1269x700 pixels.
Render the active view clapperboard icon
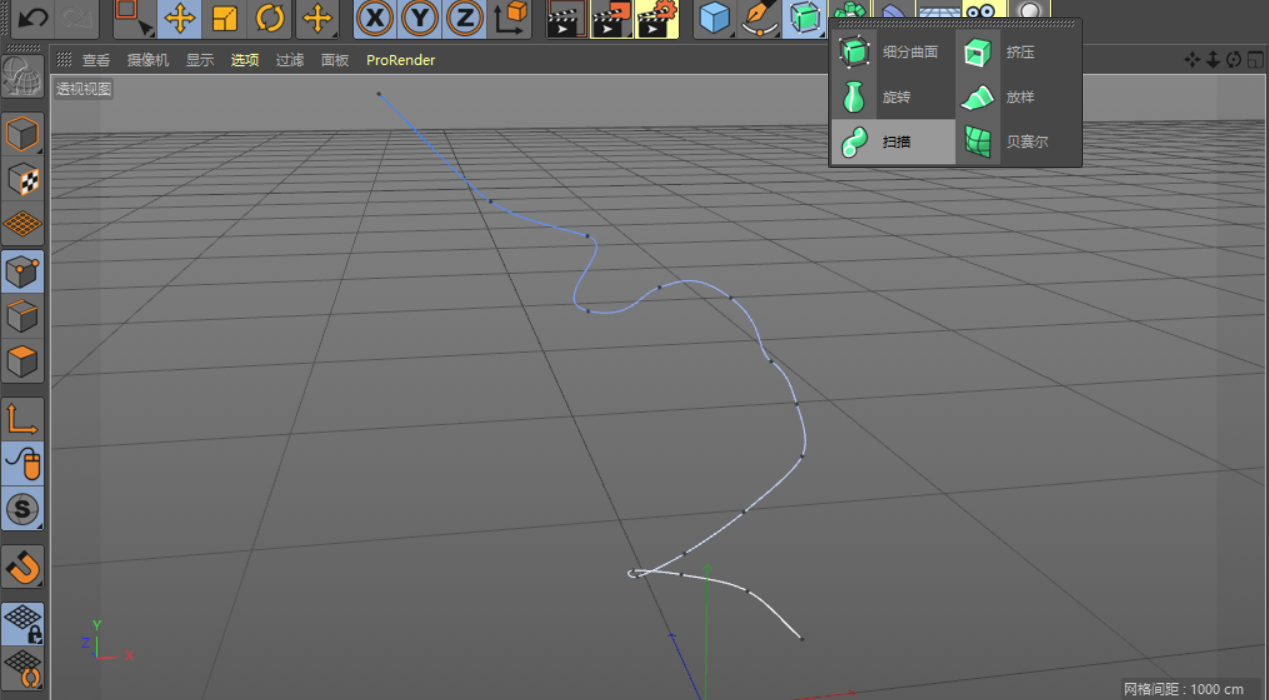[565, 18]
